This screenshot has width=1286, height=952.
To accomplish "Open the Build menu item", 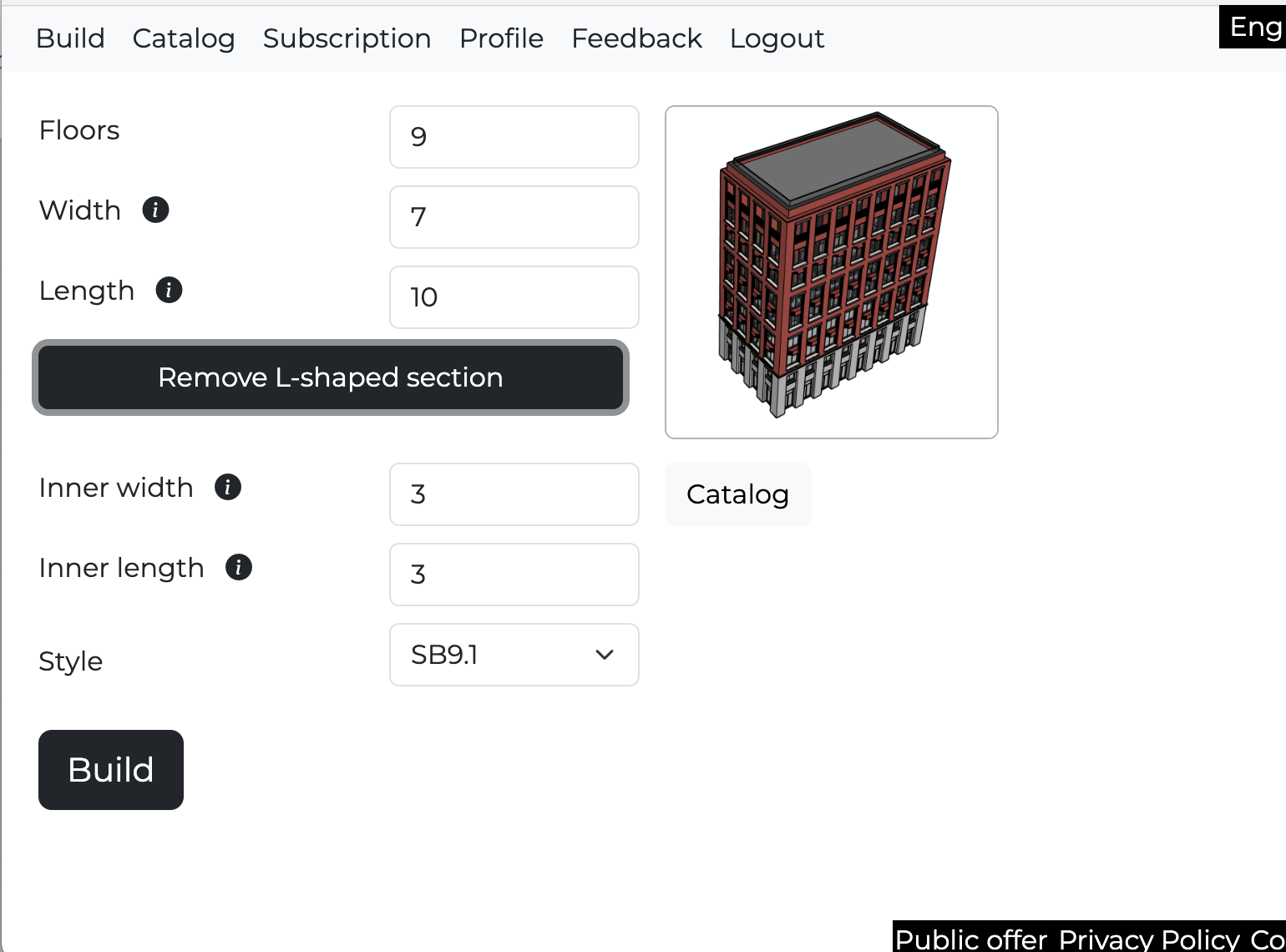I will [x=70, y=38].
